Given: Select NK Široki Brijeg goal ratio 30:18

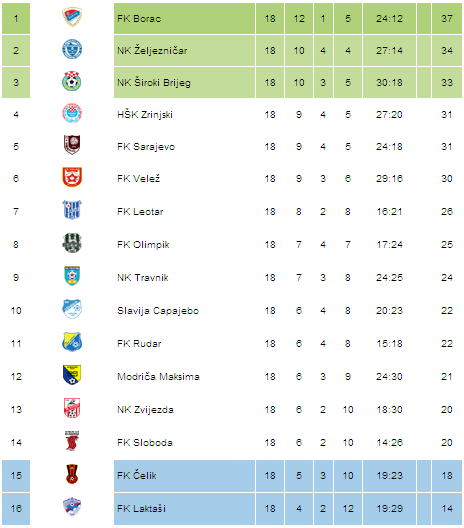Looking at the screenshot, I should [x=389, y=82].
